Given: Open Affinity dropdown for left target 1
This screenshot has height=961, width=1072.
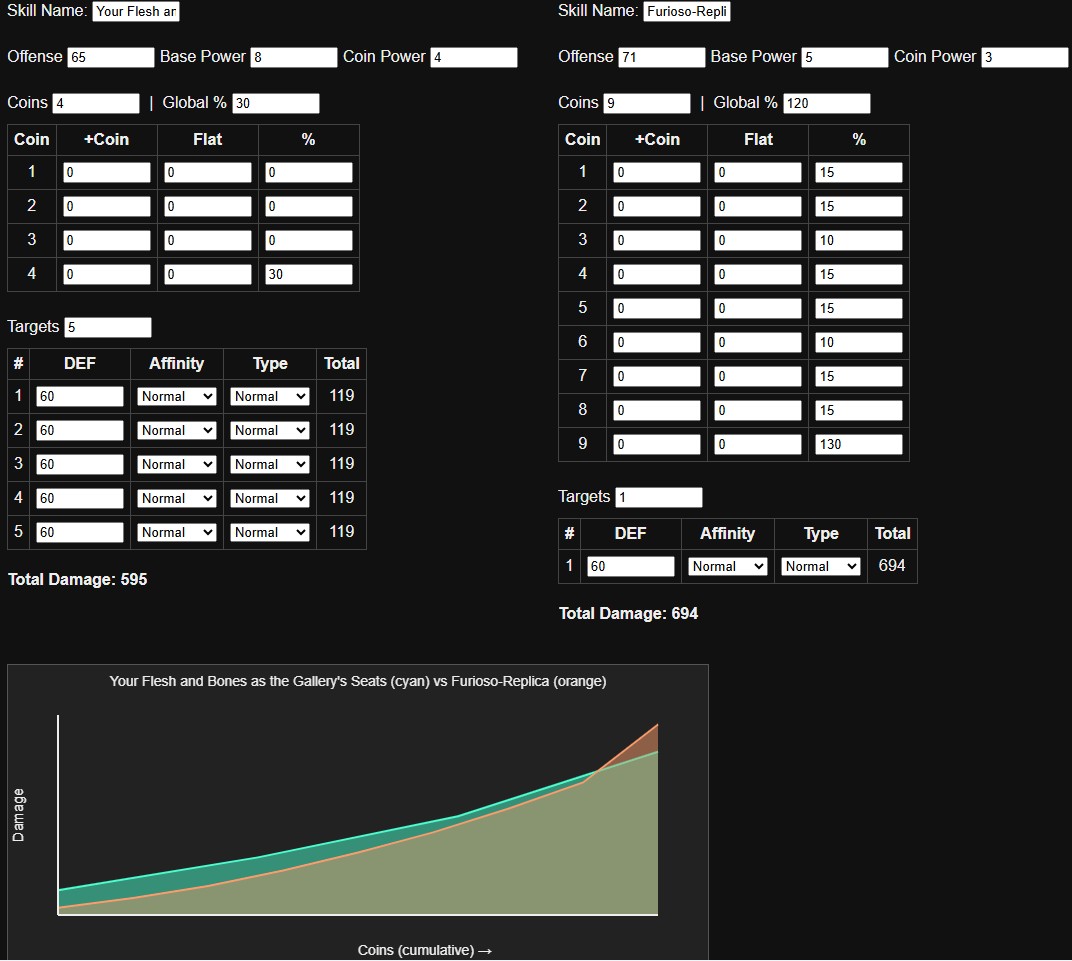Looking at the screenshot, I should [x=177, y=396].
